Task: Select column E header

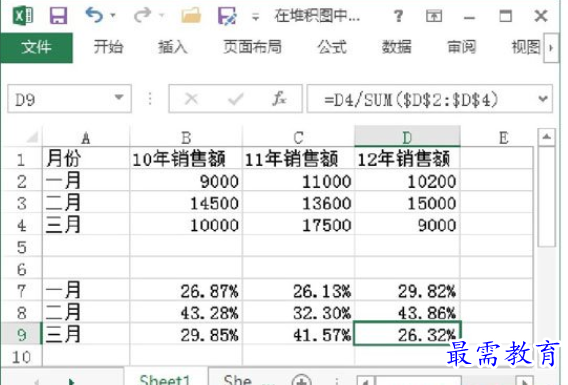Action: coord(503,137)
